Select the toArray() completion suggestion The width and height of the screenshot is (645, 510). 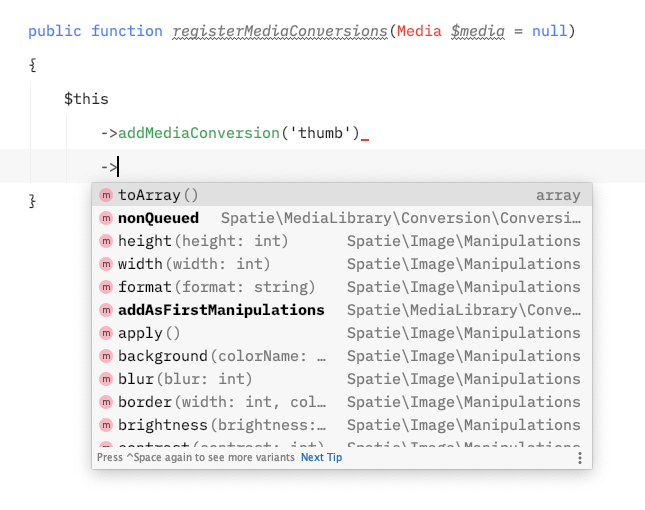tap(342, 195)
